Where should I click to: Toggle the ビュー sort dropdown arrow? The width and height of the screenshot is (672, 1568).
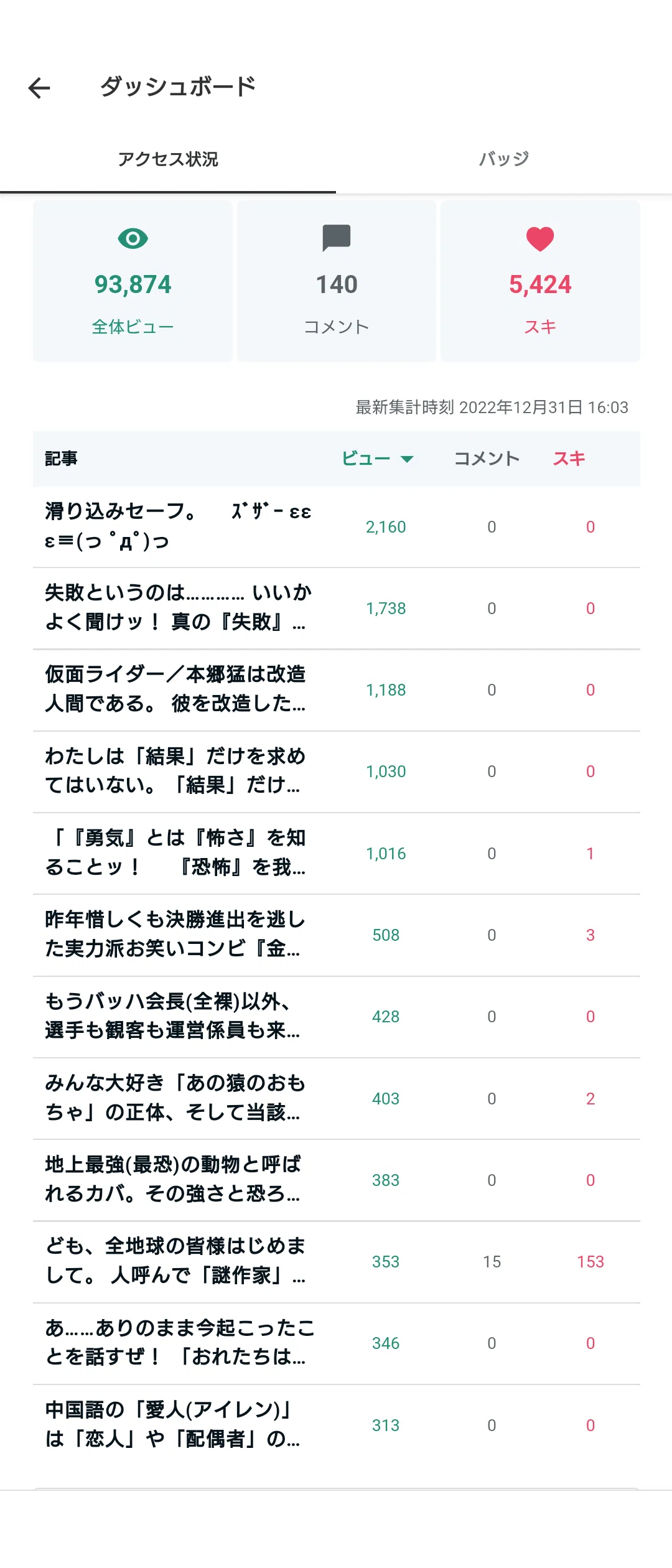click(x=407, y=459)
